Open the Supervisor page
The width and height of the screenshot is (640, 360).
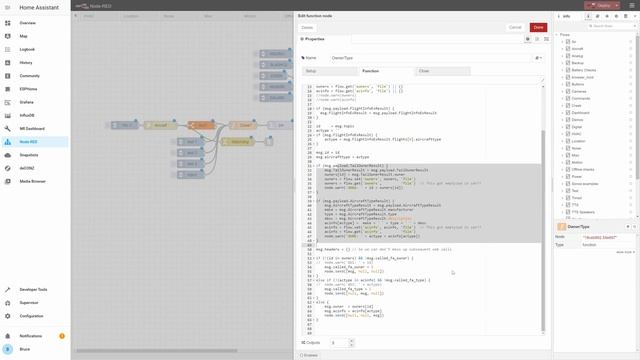coord(35,303)
